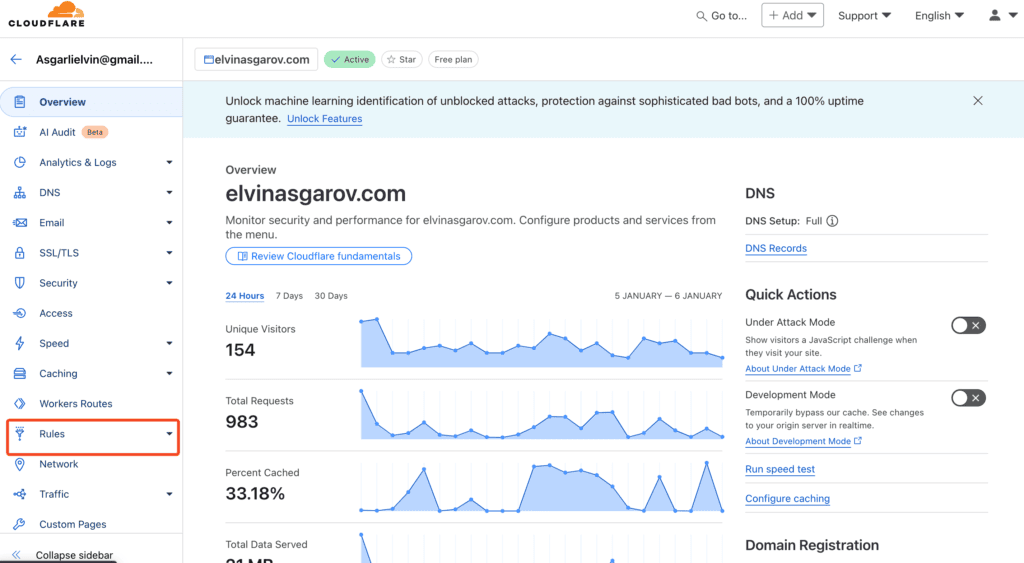Enable the Under Attack Mode toggle

(x=968, y=325)
